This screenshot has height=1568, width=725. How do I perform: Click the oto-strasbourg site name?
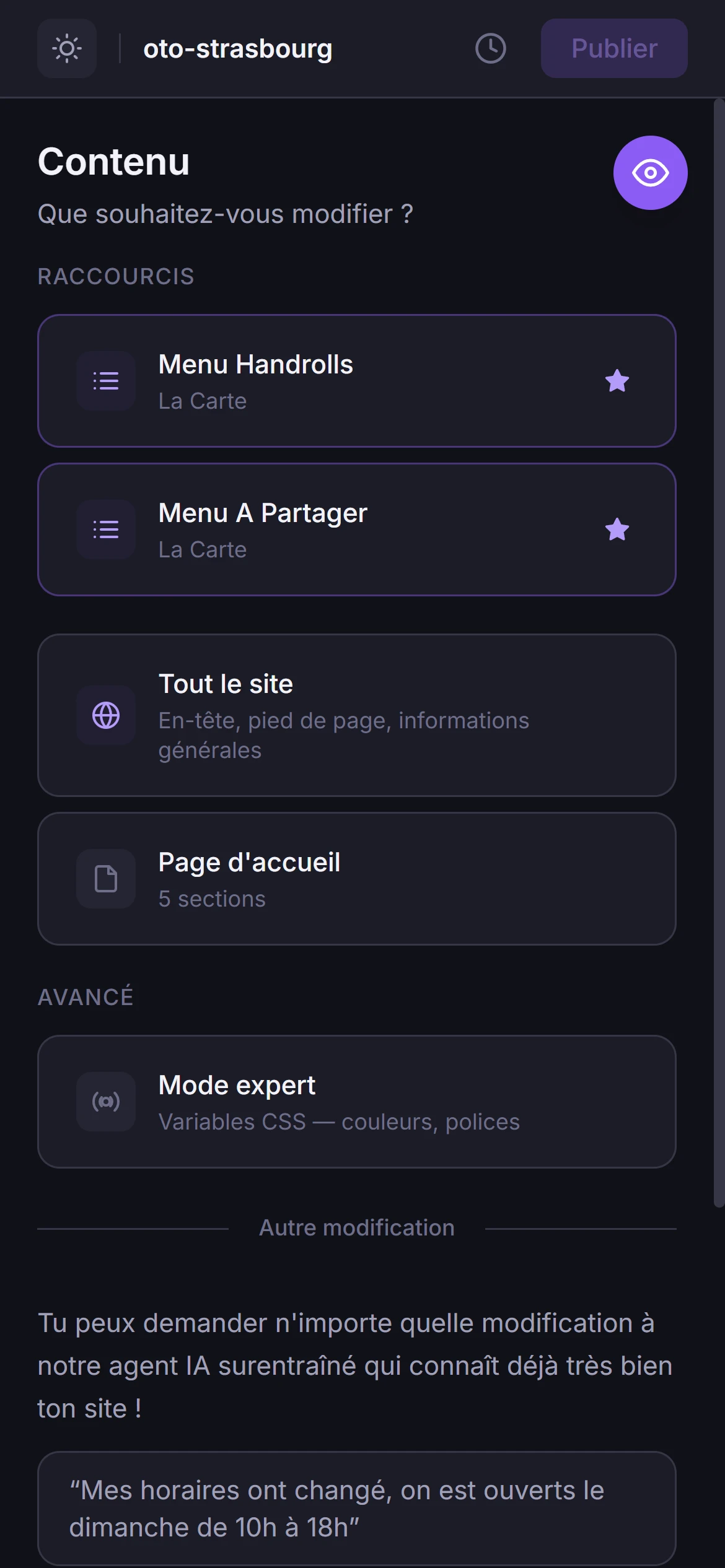pyautogui.click(x=237, y=49)
